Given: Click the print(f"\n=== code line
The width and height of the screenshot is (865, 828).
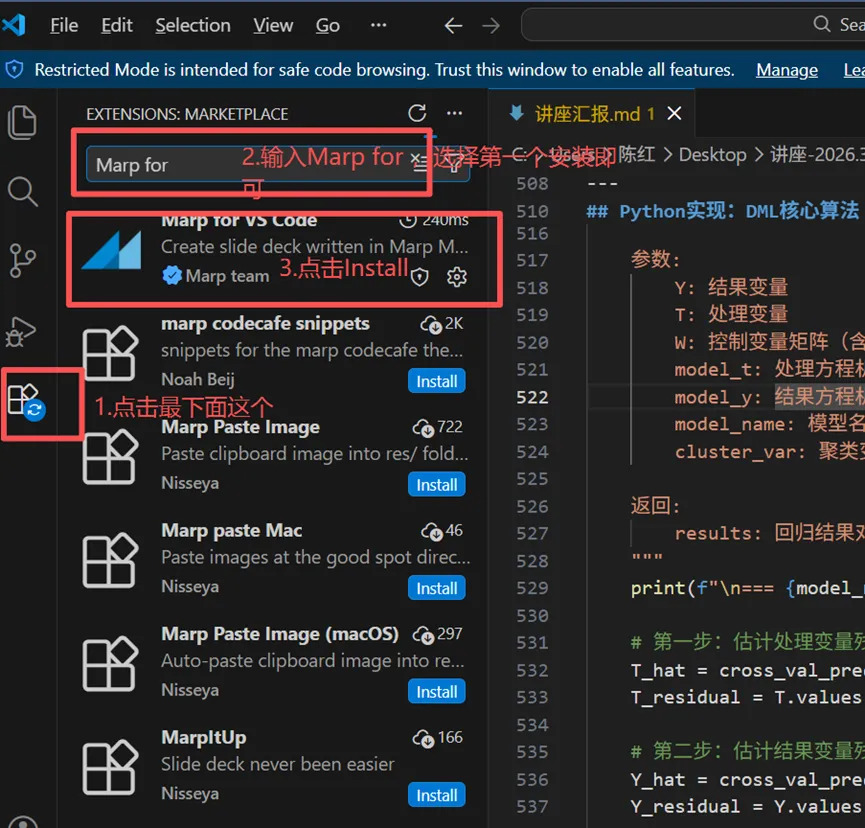Looking at the screenshot, I should [747, 588].
